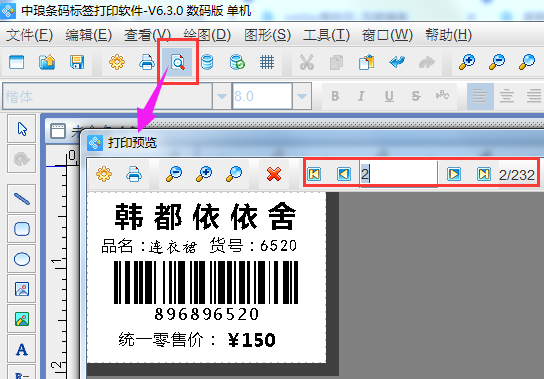Select the line drawing tool
The width and height of the screenshot is (544, 379).
22,199
